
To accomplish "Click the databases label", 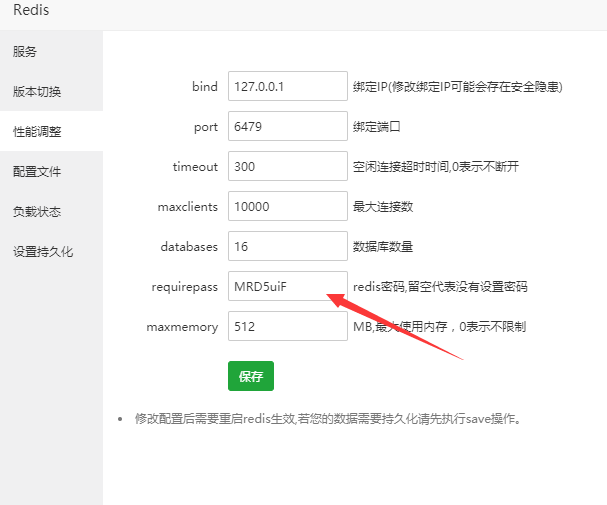I will pos(189,247).
